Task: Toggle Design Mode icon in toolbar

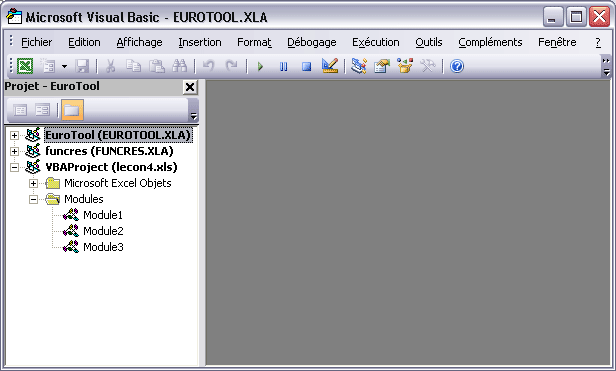Action: [330, 66]
